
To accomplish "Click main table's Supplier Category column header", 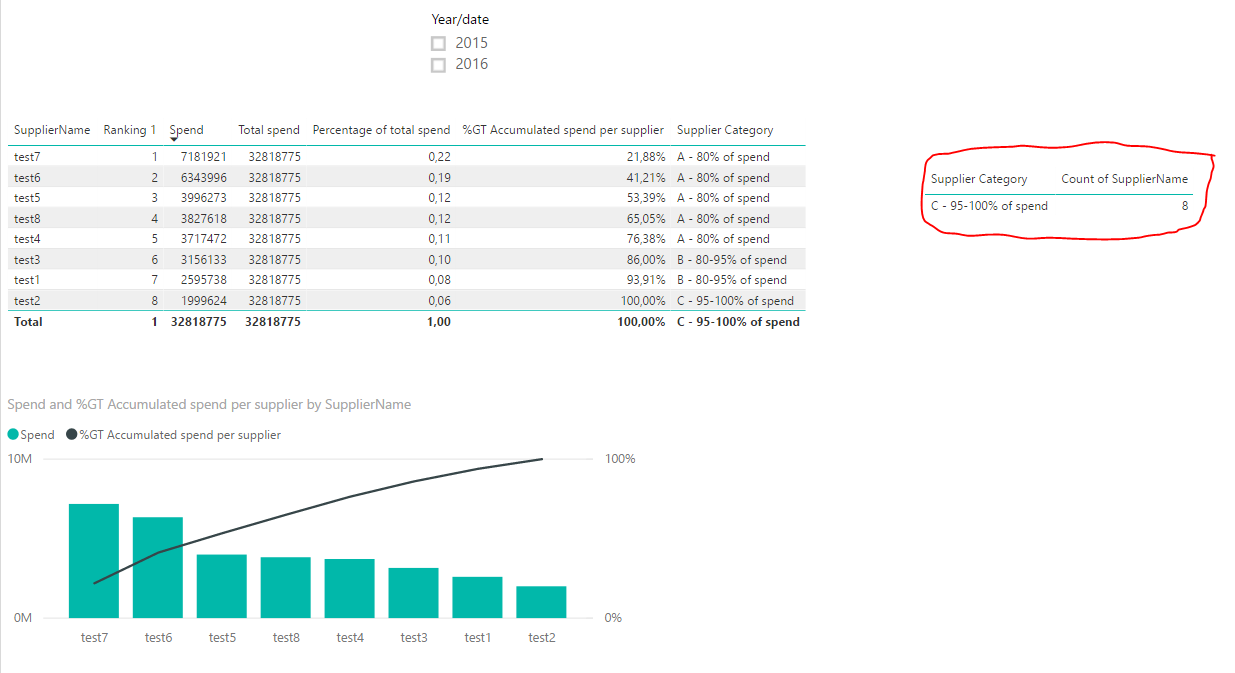I will pos(725,130).
